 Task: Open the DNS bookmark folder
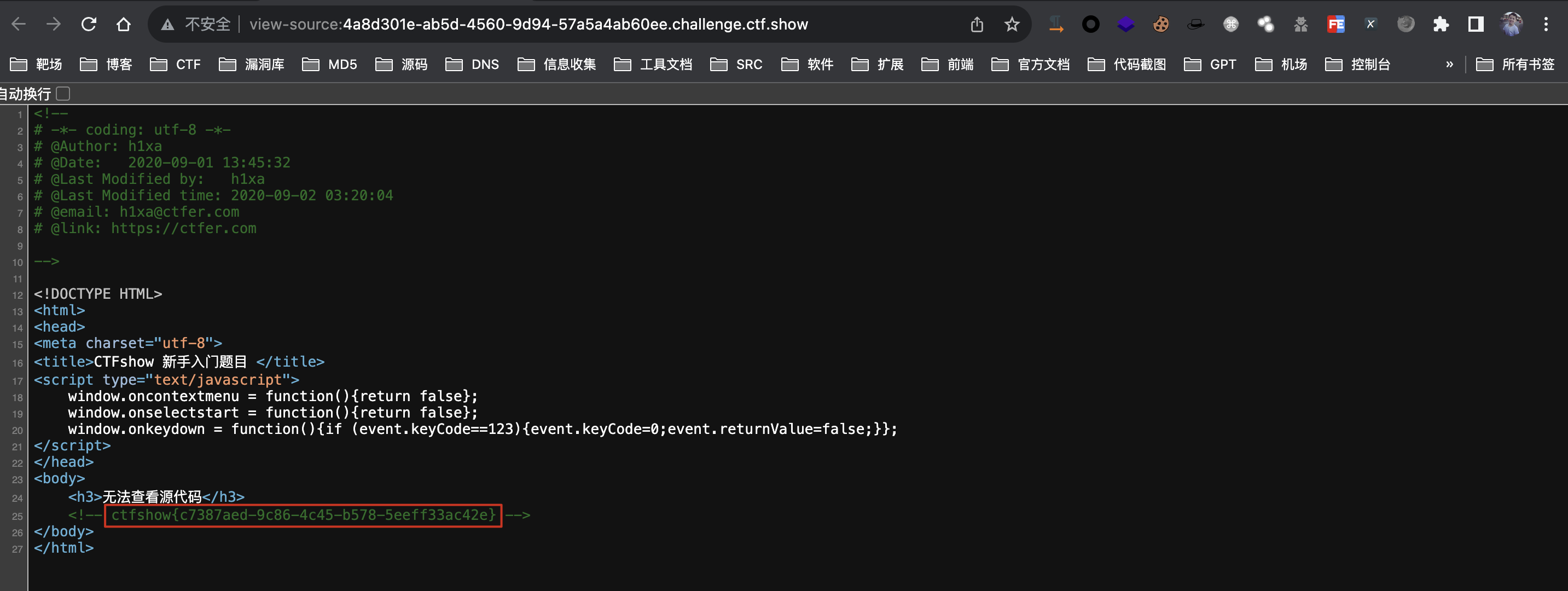(472, 65)
